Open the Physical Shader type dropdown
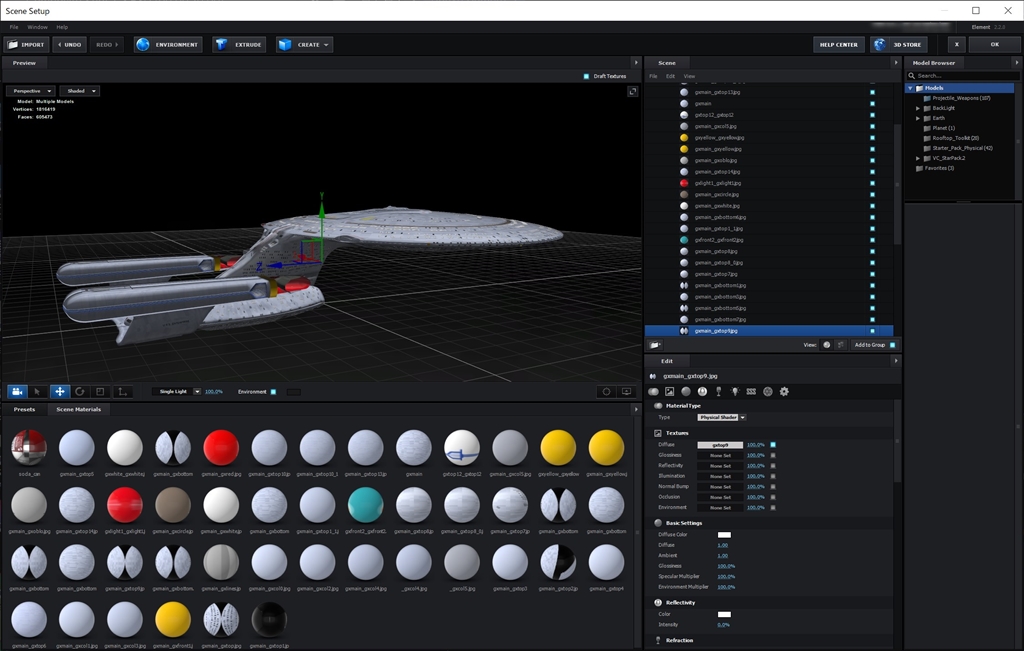 721,417
